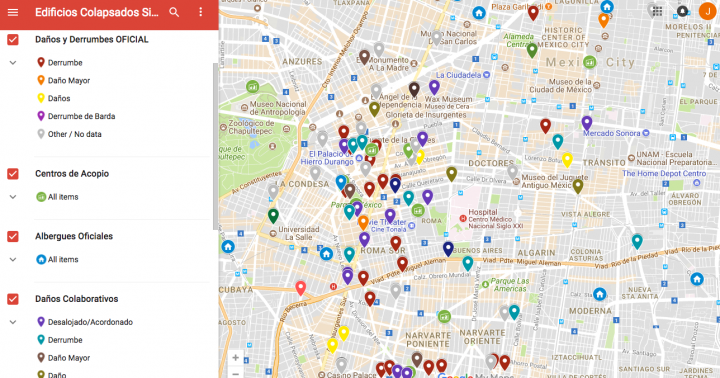Click the dark green marker near Universidad La Salle
720x378 pixels.
click(x=273, y=215)
